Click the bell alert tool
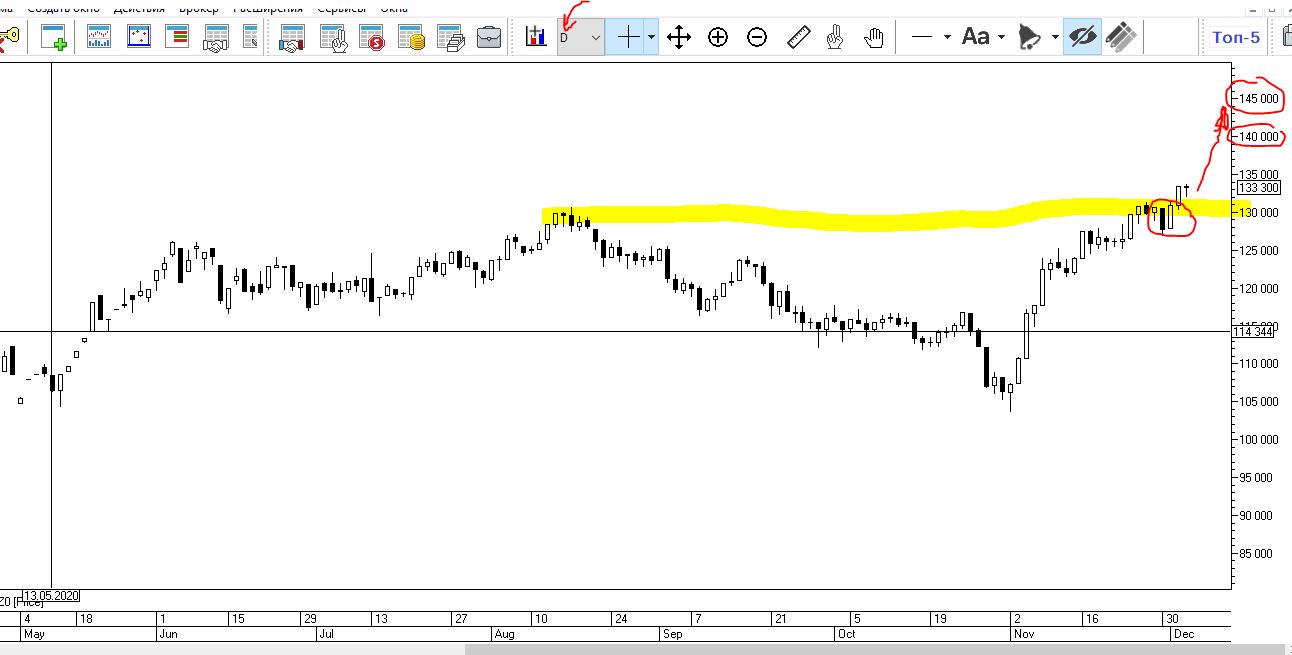Image resolution: width=1292 pixels, height=655 pixels. [x=1028, y=38]
